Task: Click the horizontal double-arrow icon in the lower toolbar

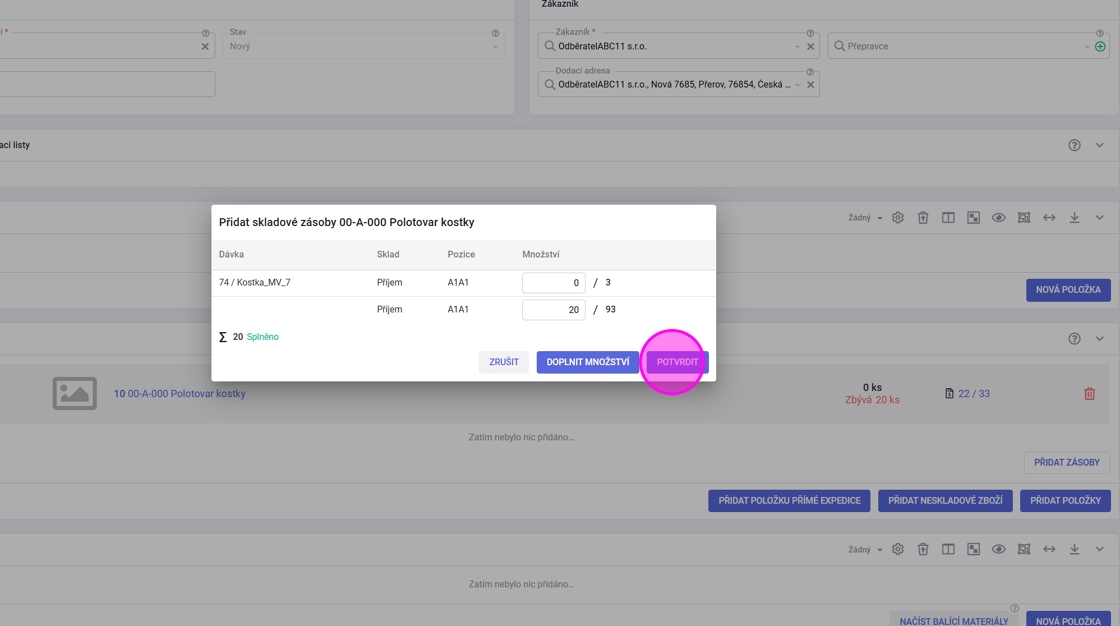Action: pyautogui.click(x=1049, y=549)
